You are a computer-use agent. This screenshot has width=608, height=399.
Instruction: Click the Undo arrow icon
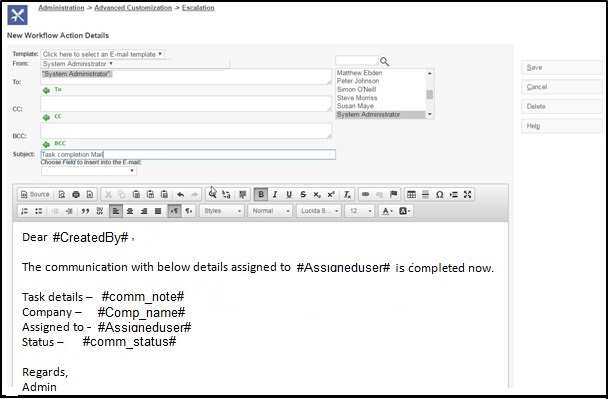(180, 194)
